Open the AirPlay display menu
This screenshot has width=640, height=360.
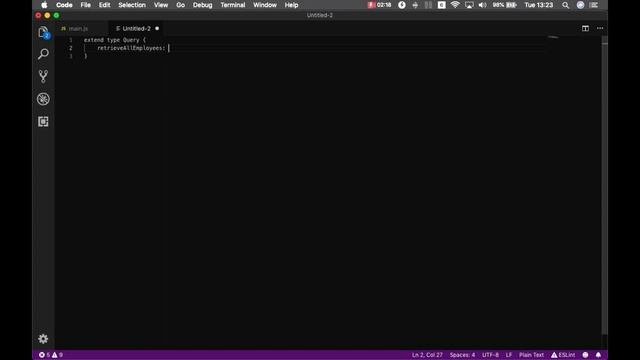tap(469, 5)
